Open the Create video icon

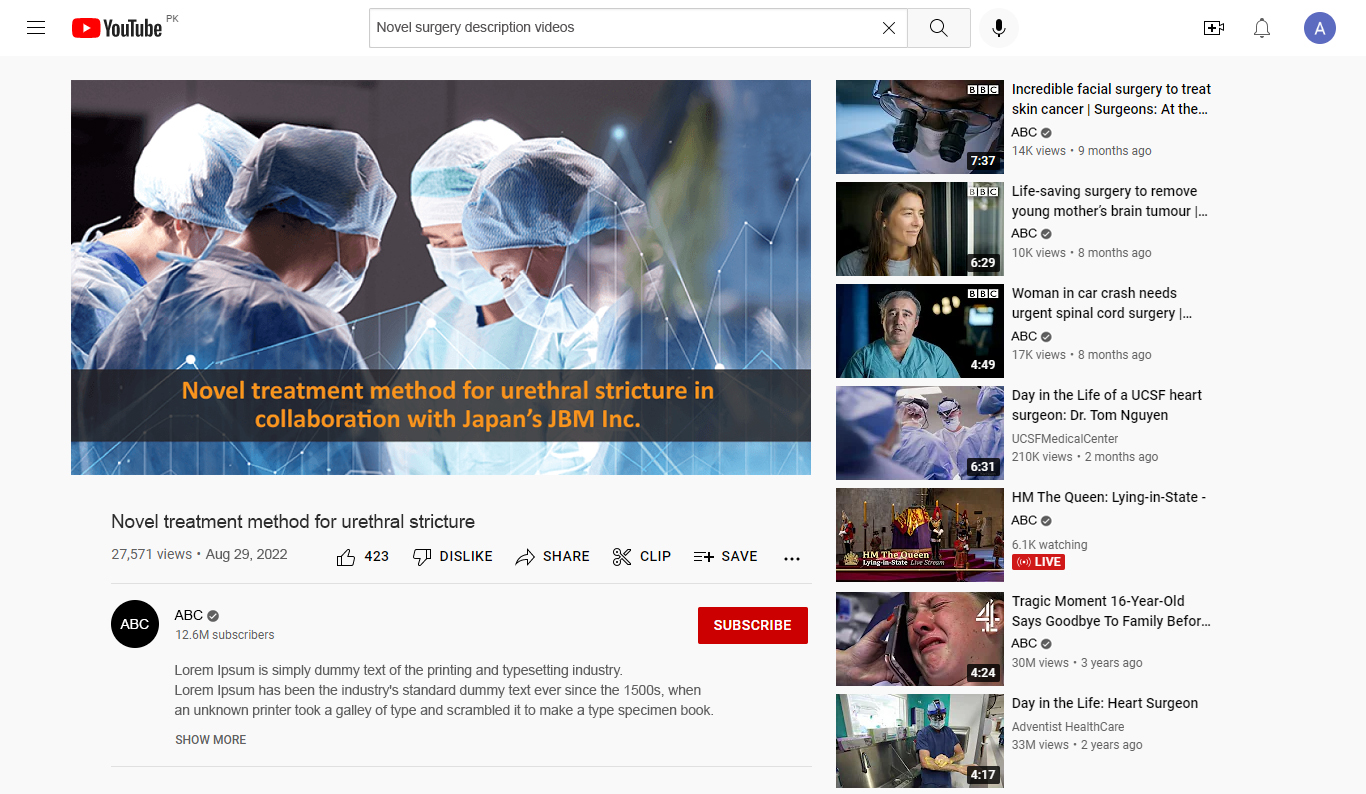click(1213, 27)
